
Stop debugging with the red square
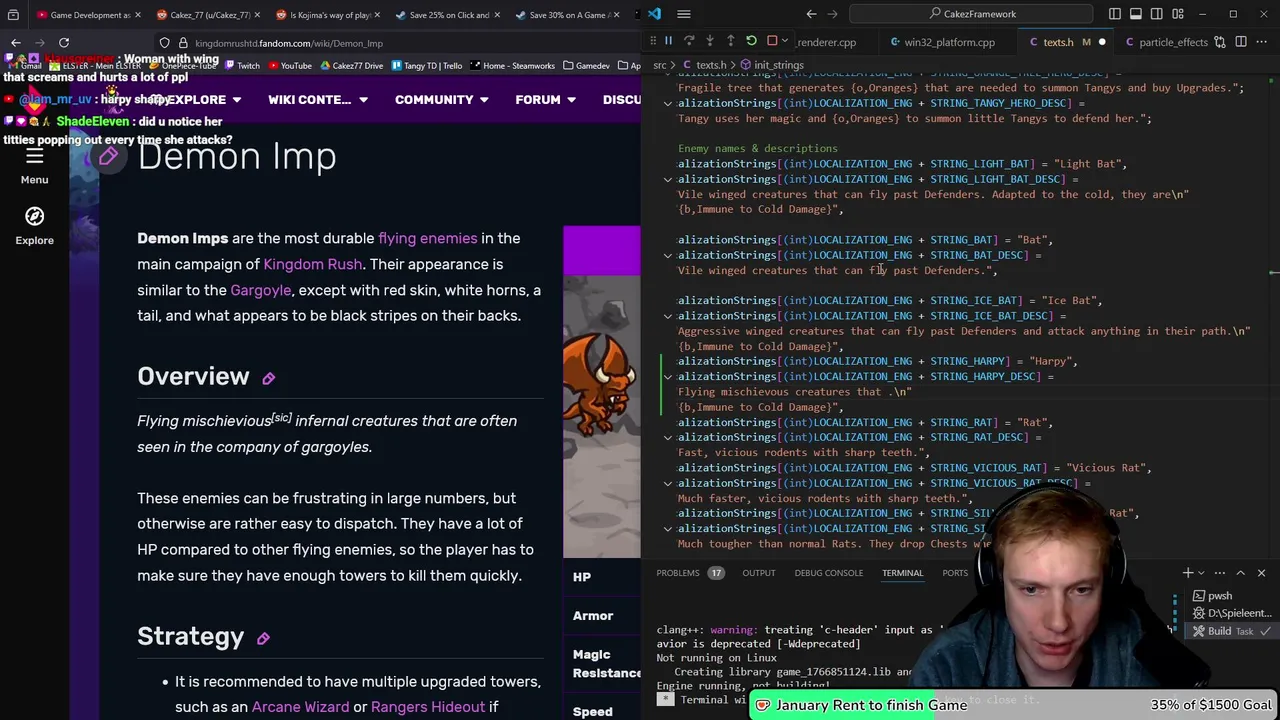coord(772,41)
